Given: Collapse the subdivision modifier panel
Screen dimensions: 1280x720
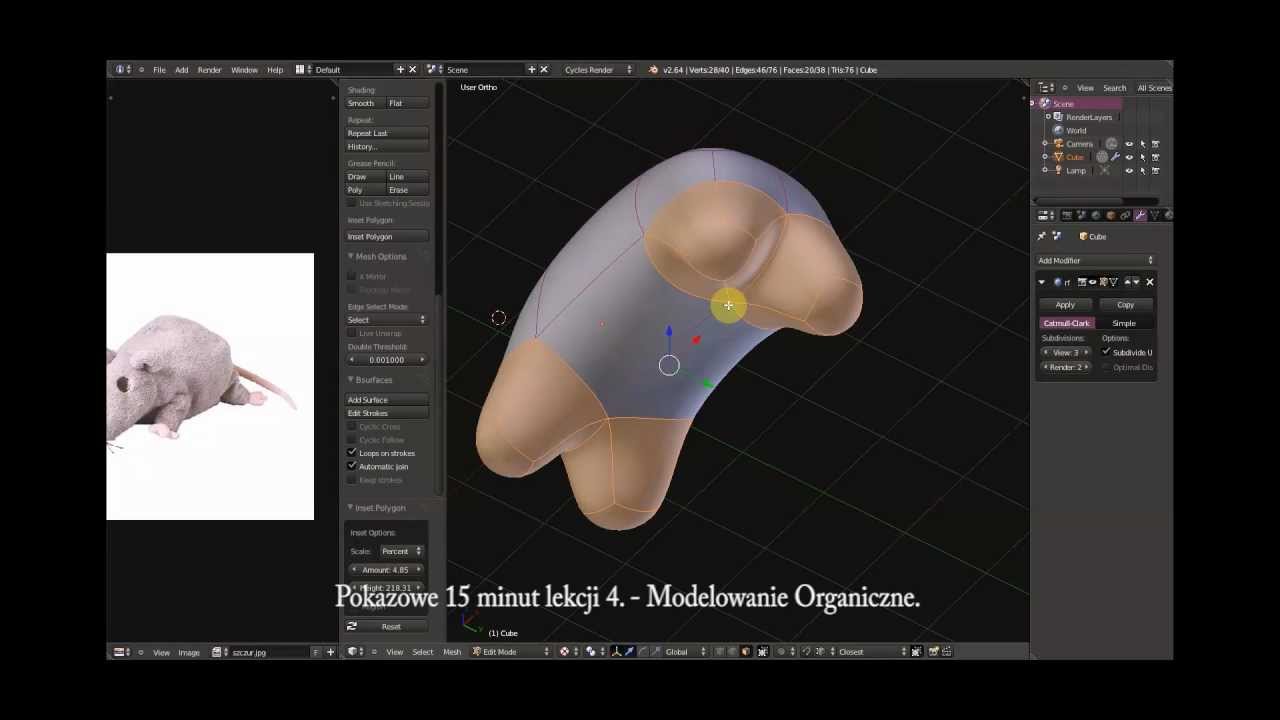Looking at the screenshot, I should [1042, 282].
